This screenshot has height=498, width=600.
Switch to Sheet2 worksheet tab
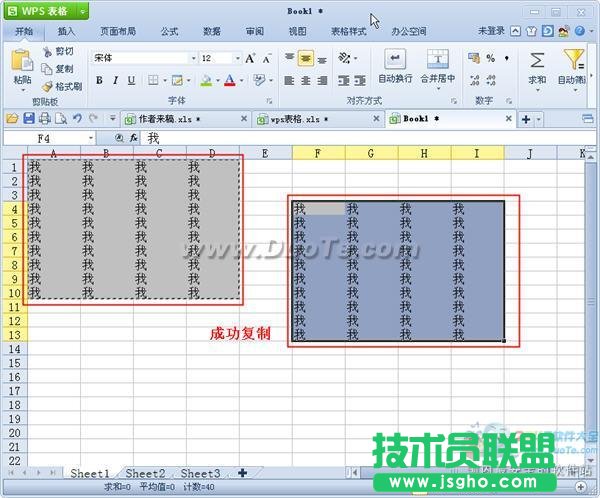point(145,474)
